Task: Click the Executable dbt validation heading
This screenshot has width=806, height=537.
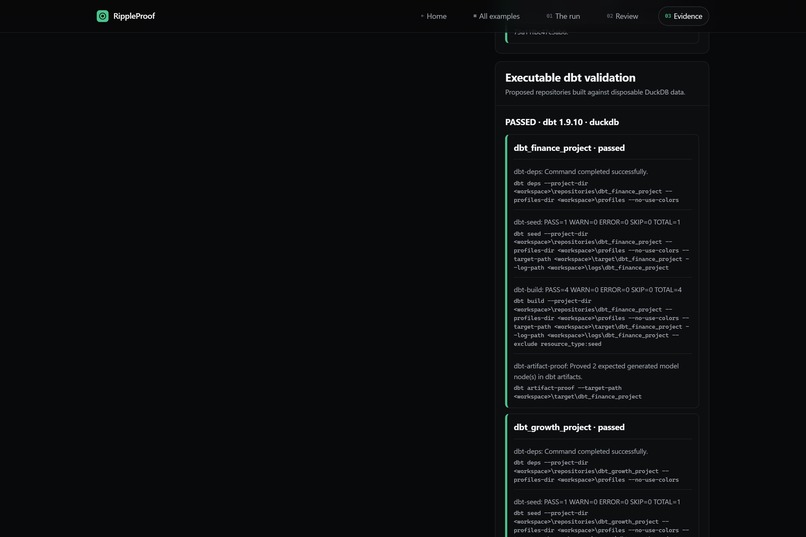Action: [570, 78]
